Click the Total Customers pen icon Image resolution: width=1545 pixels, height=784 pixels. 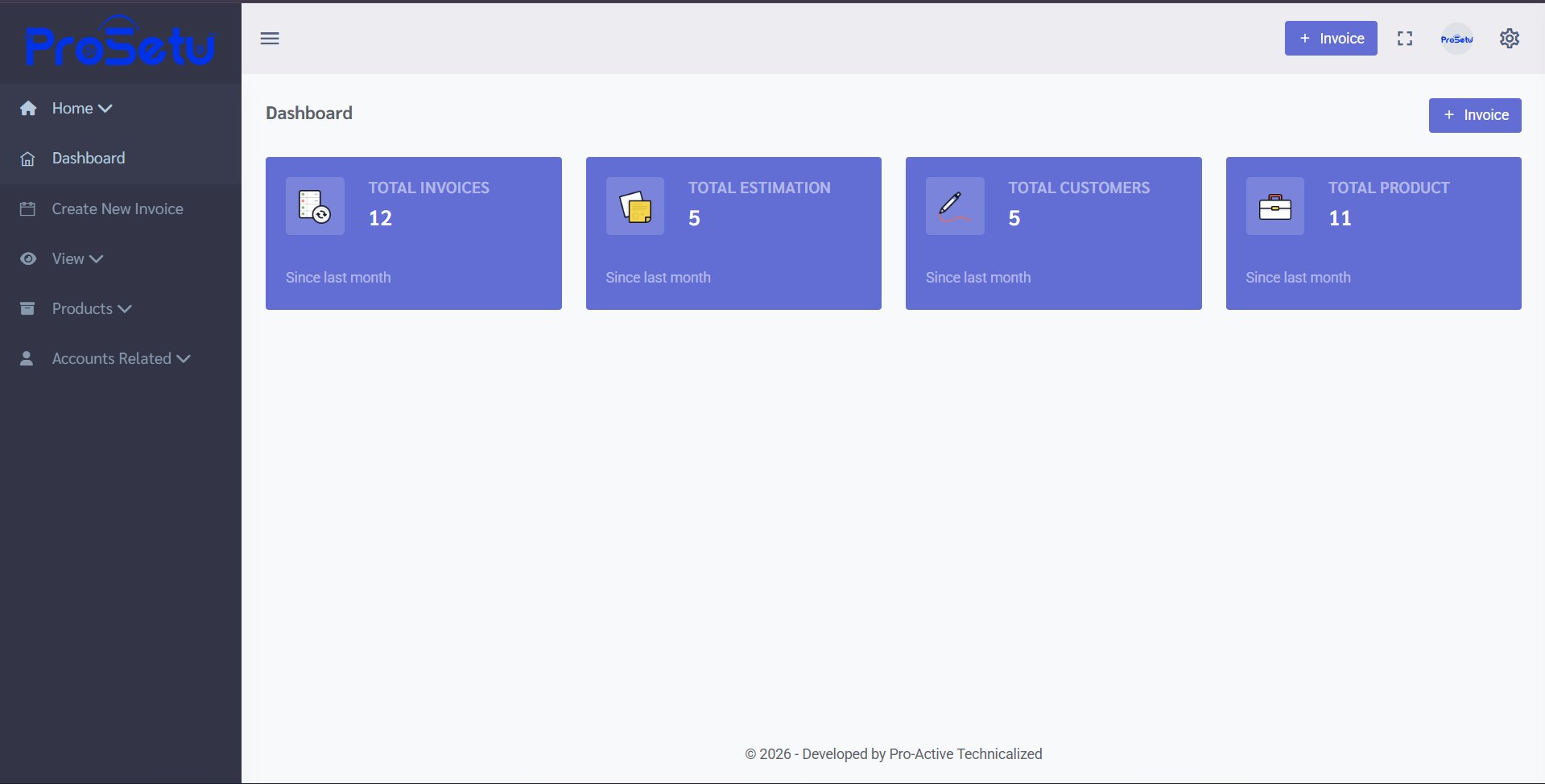(955, 206)
